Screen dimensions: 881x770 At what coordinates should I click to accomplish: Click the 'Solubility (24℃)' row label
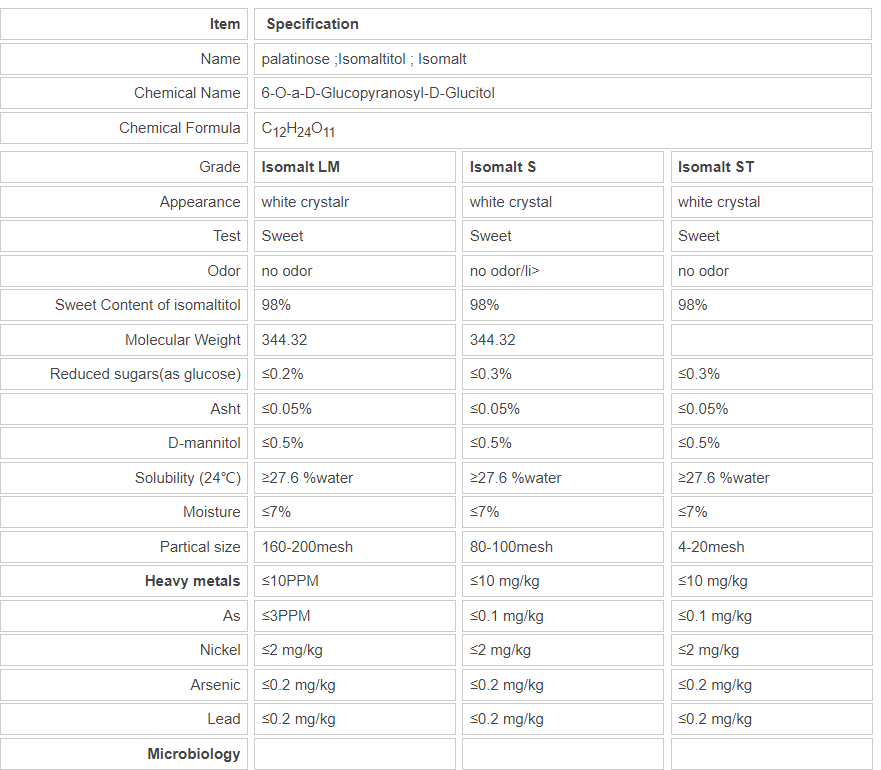click(x=187, y=478)
